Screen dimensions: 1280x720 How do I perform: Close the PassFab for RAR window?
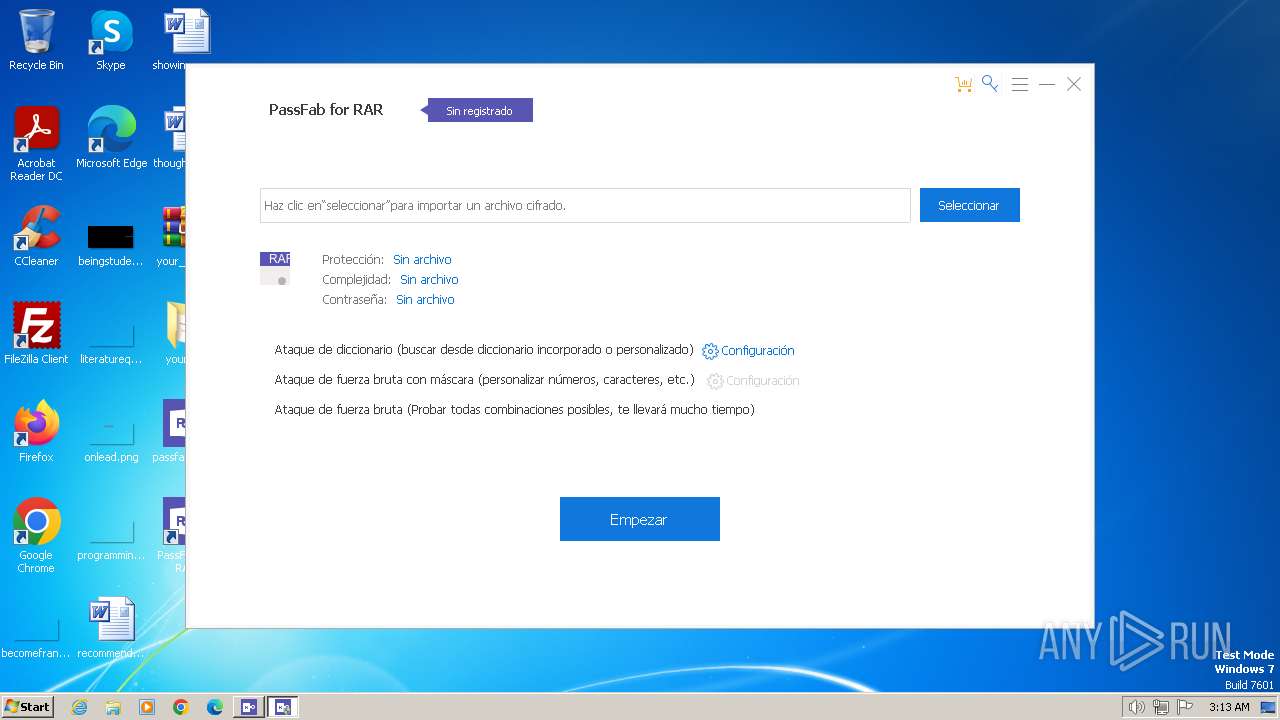(x=1074, y=85)
